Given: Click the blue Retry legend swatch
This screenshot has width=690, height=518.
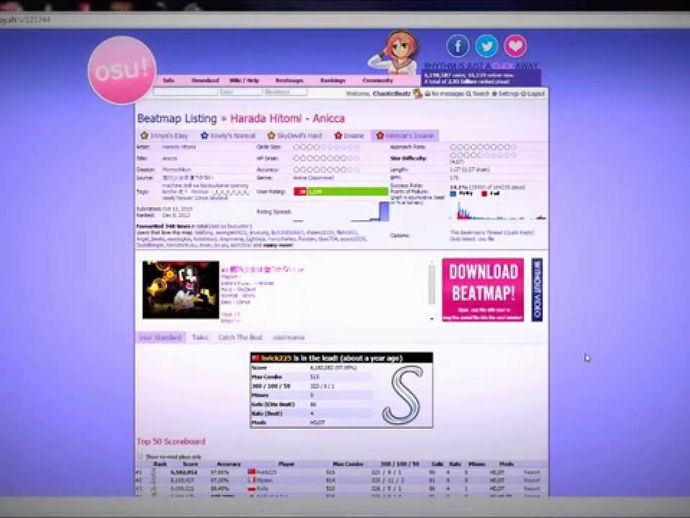Looking at the screenshot, I should point(453,194).
